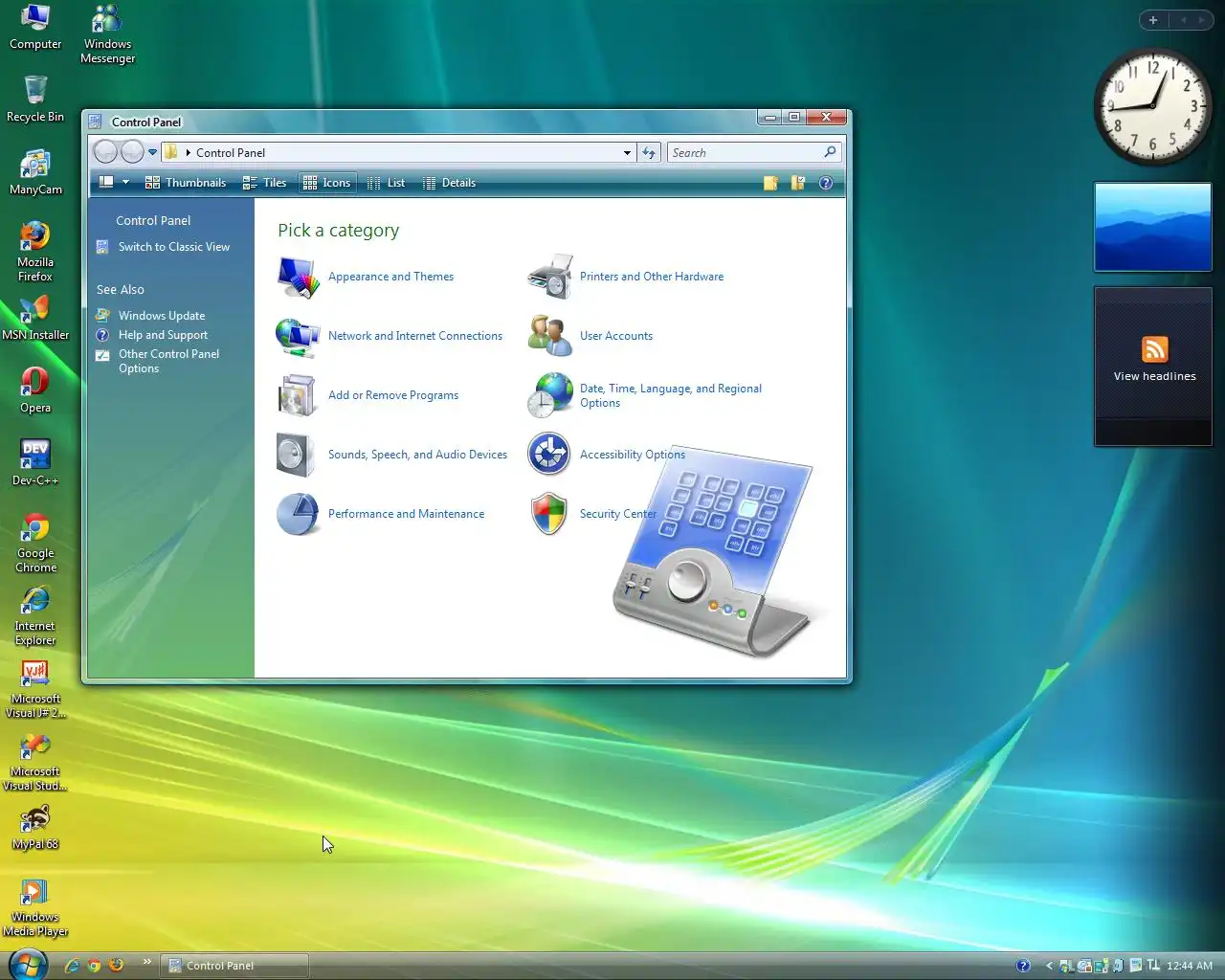This screenshot has height=980, width=1225.
Task: Open the recent pages dropdown beside navigation buttons
Action: click(x=152, y=152)
